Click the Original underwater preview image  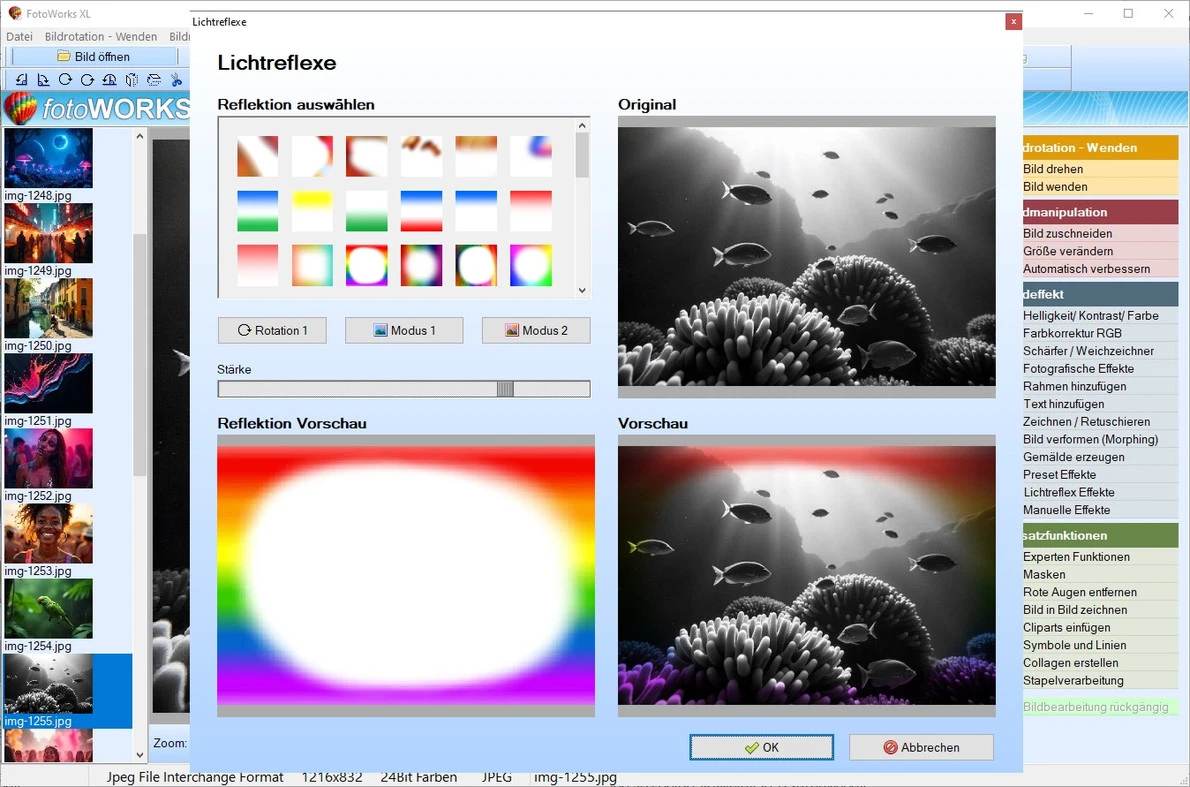tap(807, 257)
